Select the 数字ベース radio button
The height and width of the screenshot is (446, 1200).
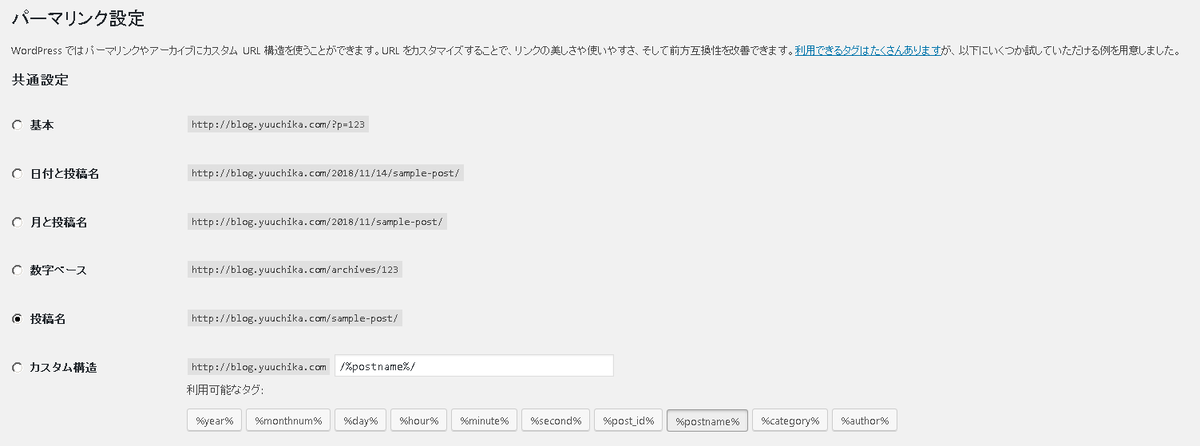tap(16, 270)
